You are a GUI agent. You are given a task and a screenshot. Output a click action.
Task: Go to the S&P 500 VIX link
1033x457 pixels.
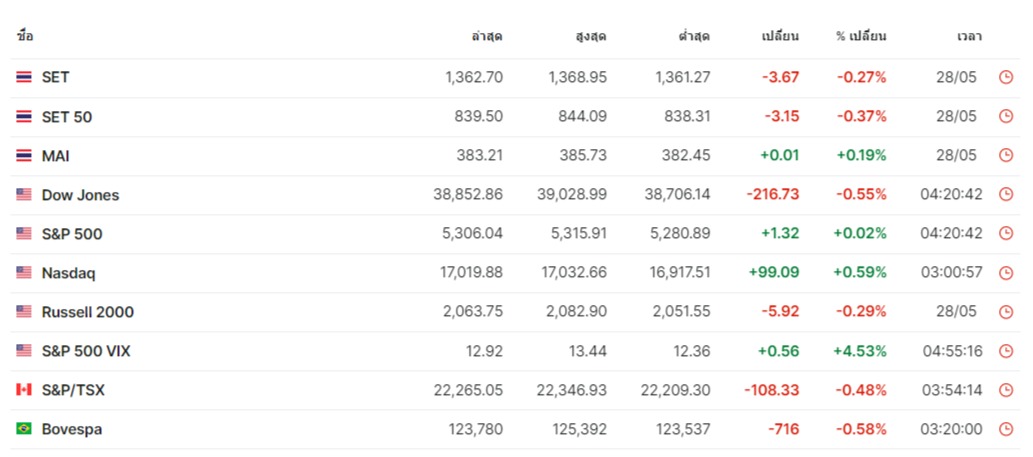(86, 351)
